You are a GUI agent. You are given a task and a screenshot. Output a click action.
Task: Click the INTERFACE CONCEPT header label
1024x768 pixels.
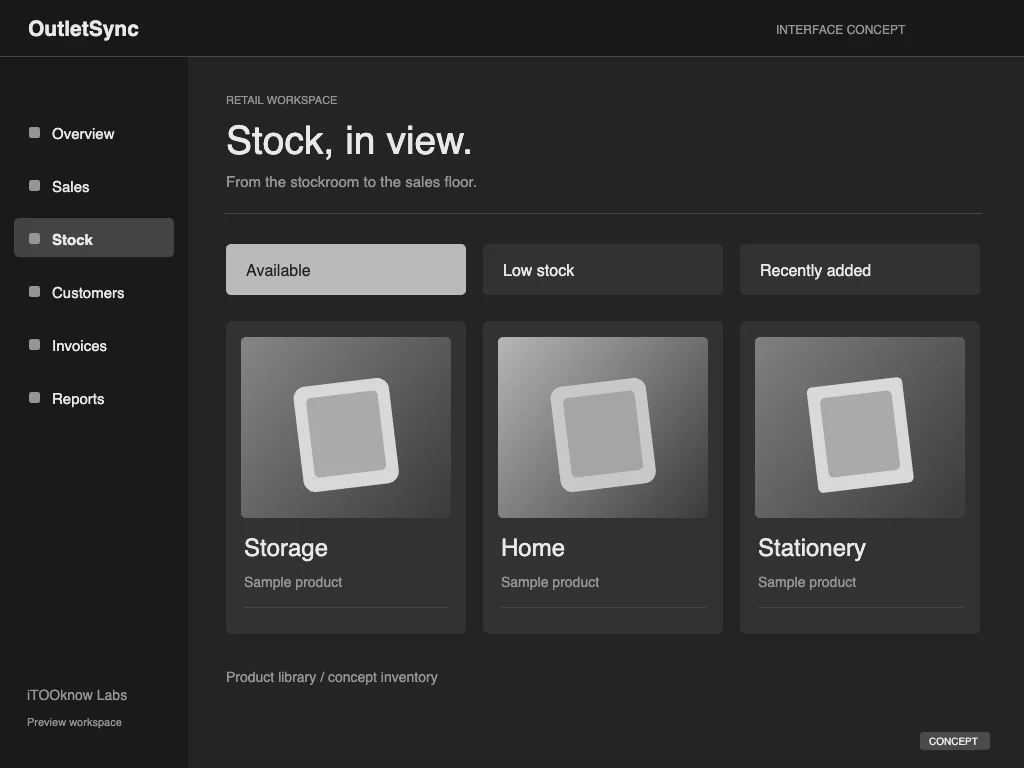(840, 29)
